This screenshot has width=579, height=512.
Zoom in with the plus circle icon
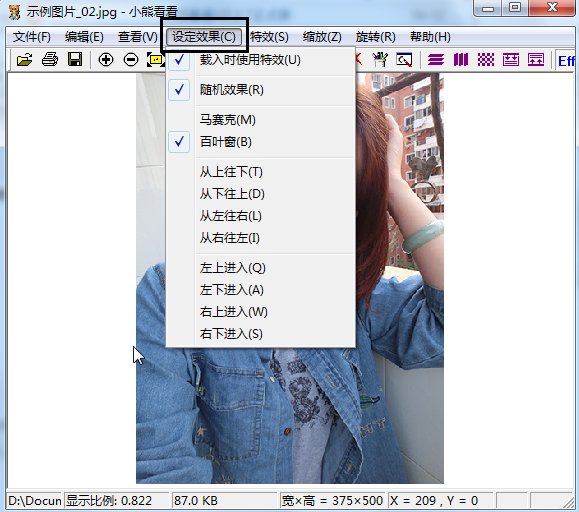pos(106,59)
